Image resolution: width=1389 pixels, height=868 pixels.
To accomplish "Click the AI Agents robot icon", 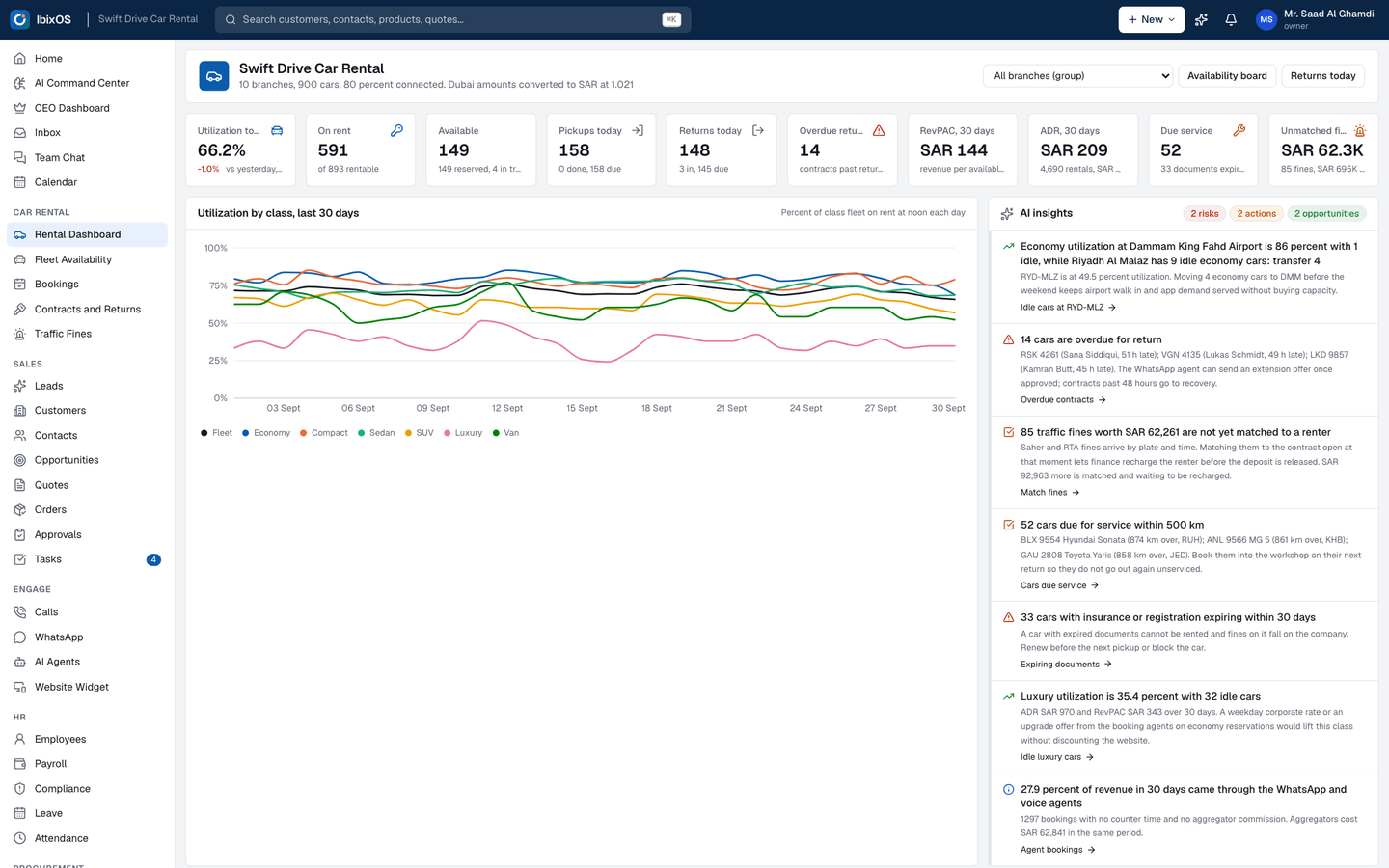I will pos(19,662).
